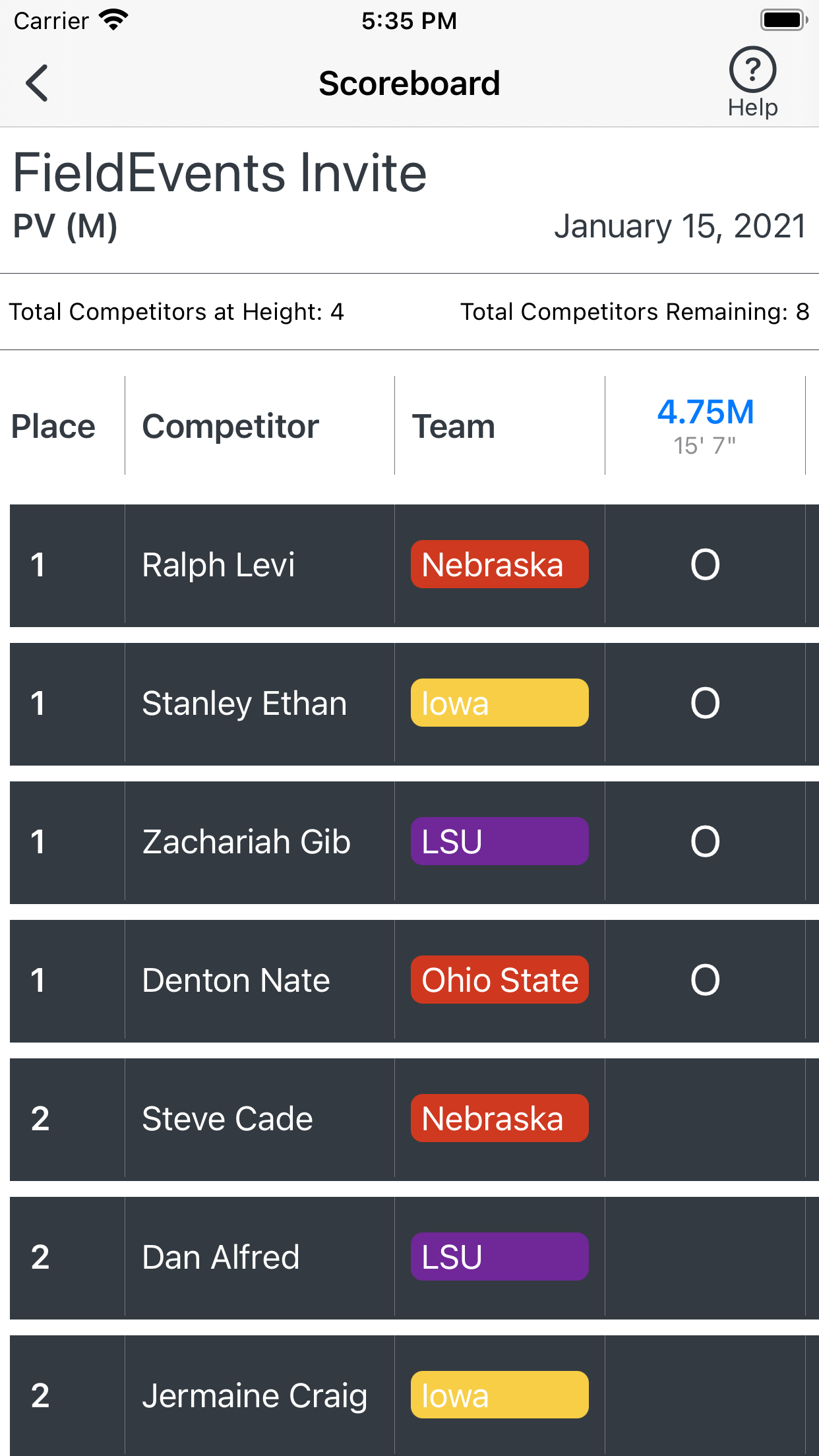Select competitor Steve Cade
This screenshot has height=1456, width=819.
tap(228, 1119)
